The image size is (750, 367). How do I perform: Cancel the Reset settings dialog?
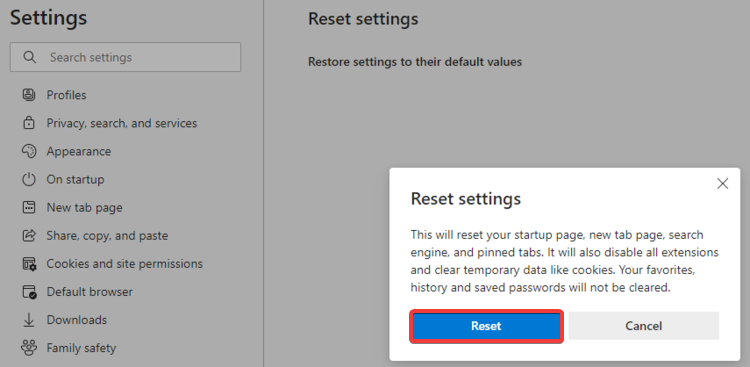pyautogui.click(x=643, y=326)
